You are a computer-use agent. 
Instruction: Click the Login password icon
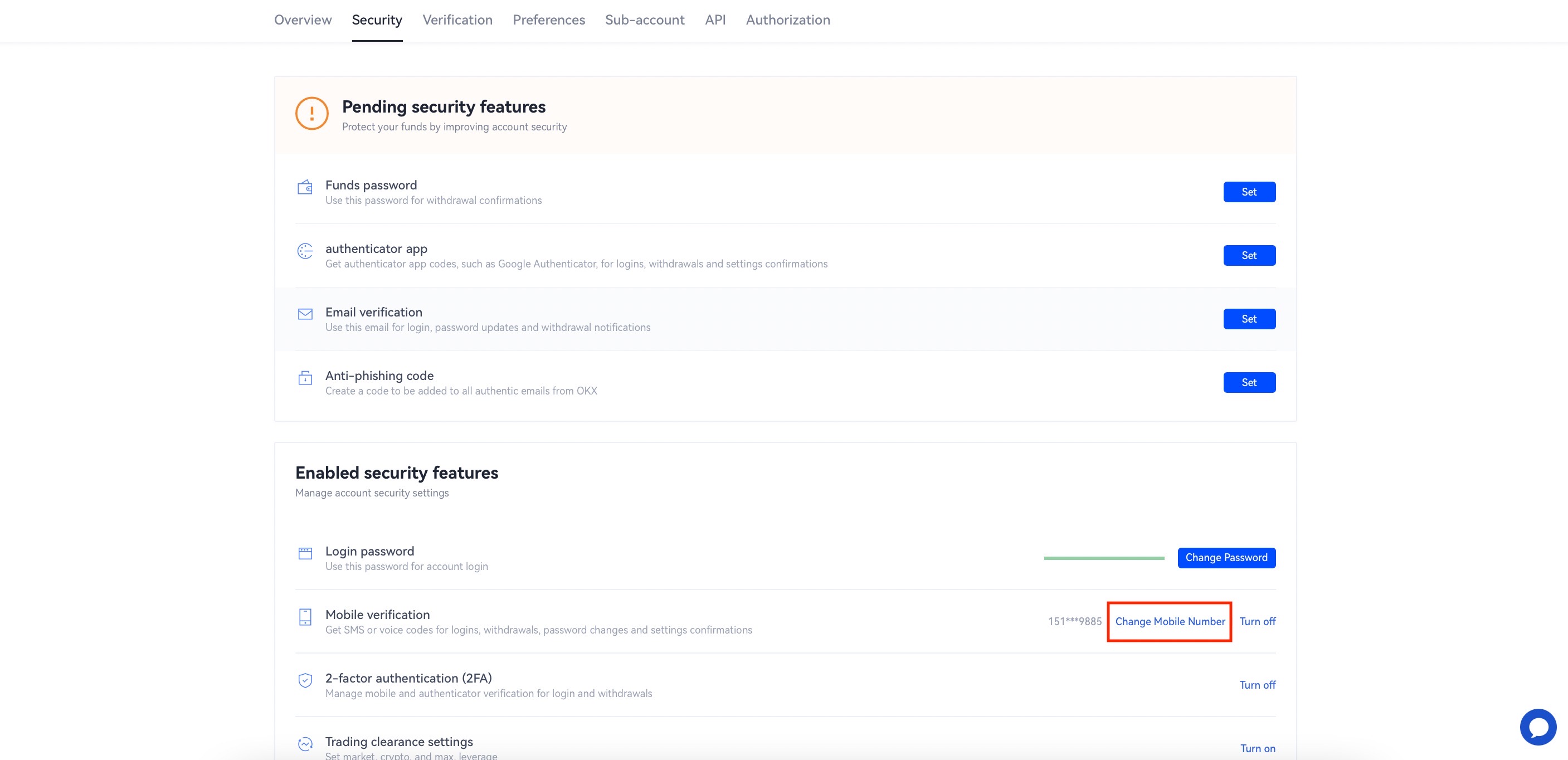tap(305, 553)
